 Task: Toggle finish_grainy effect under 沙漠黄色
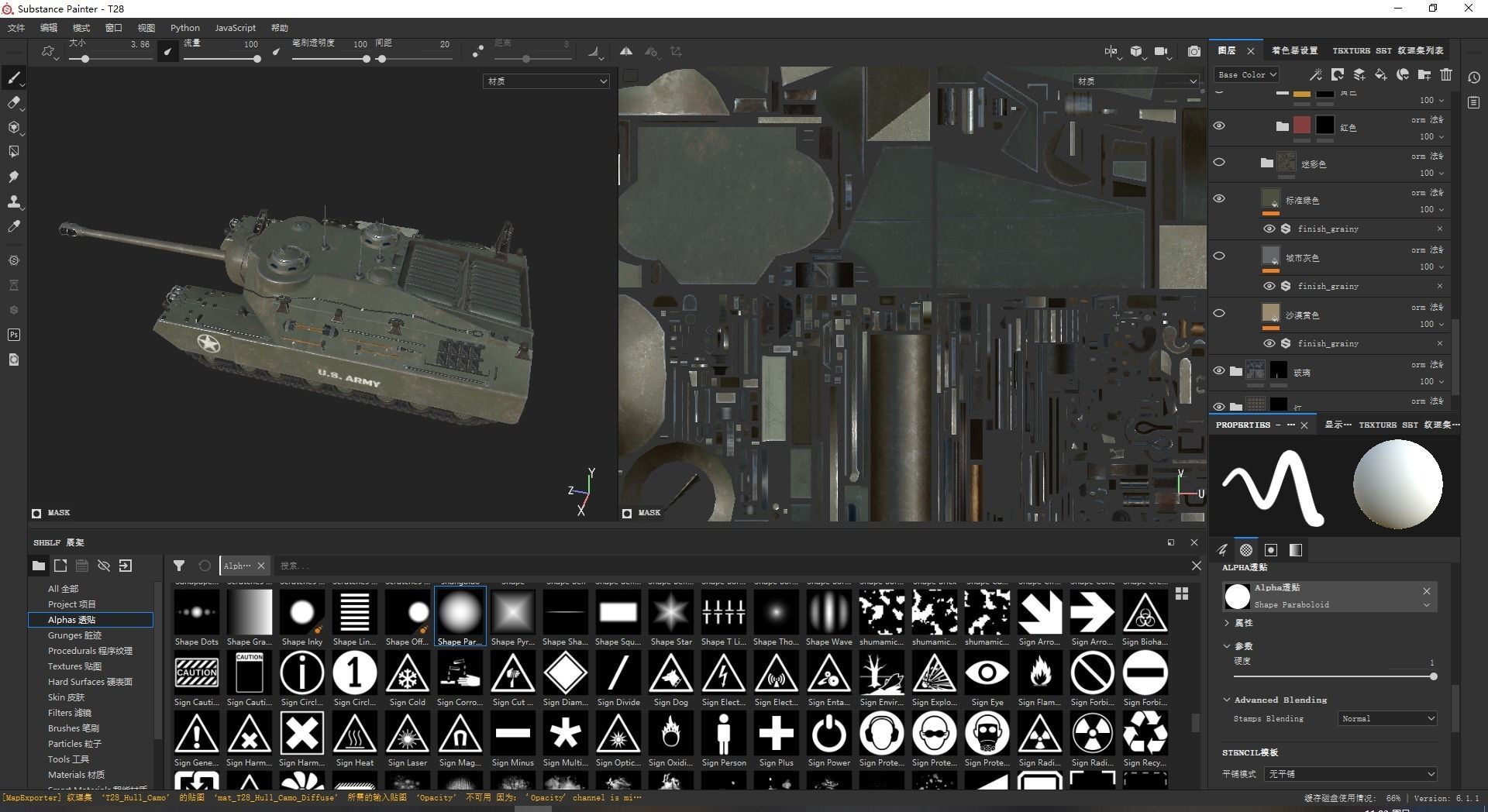tap(1269, 343)
